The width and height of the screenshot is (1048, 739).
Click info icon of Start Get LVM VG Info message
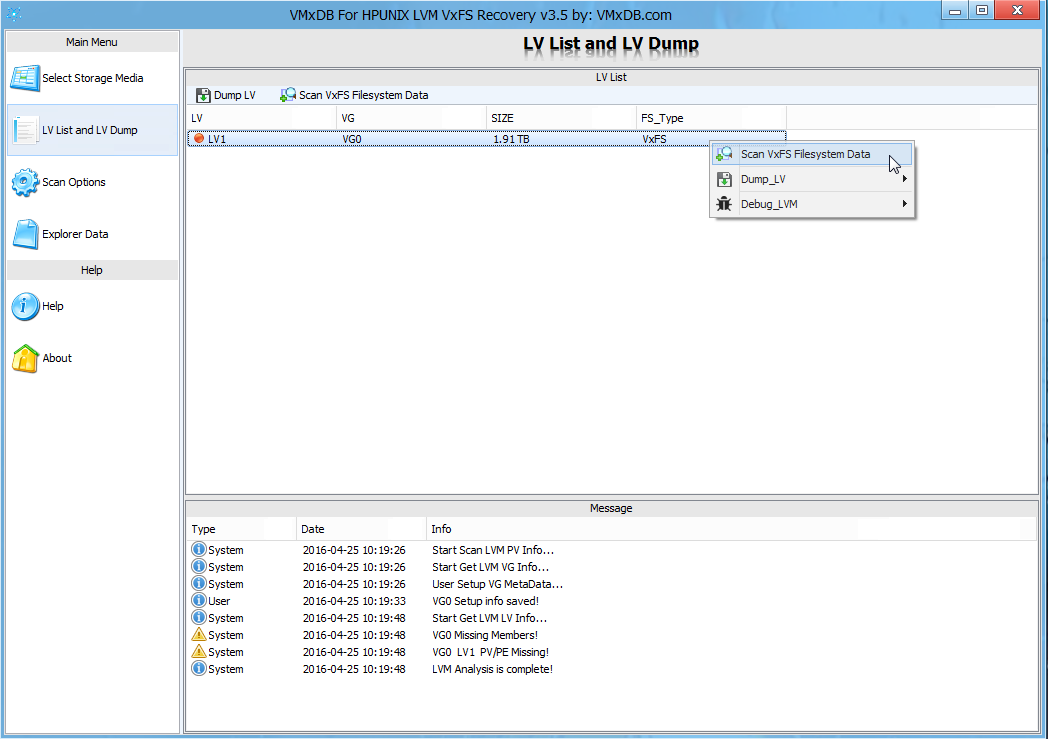[199, 567]
